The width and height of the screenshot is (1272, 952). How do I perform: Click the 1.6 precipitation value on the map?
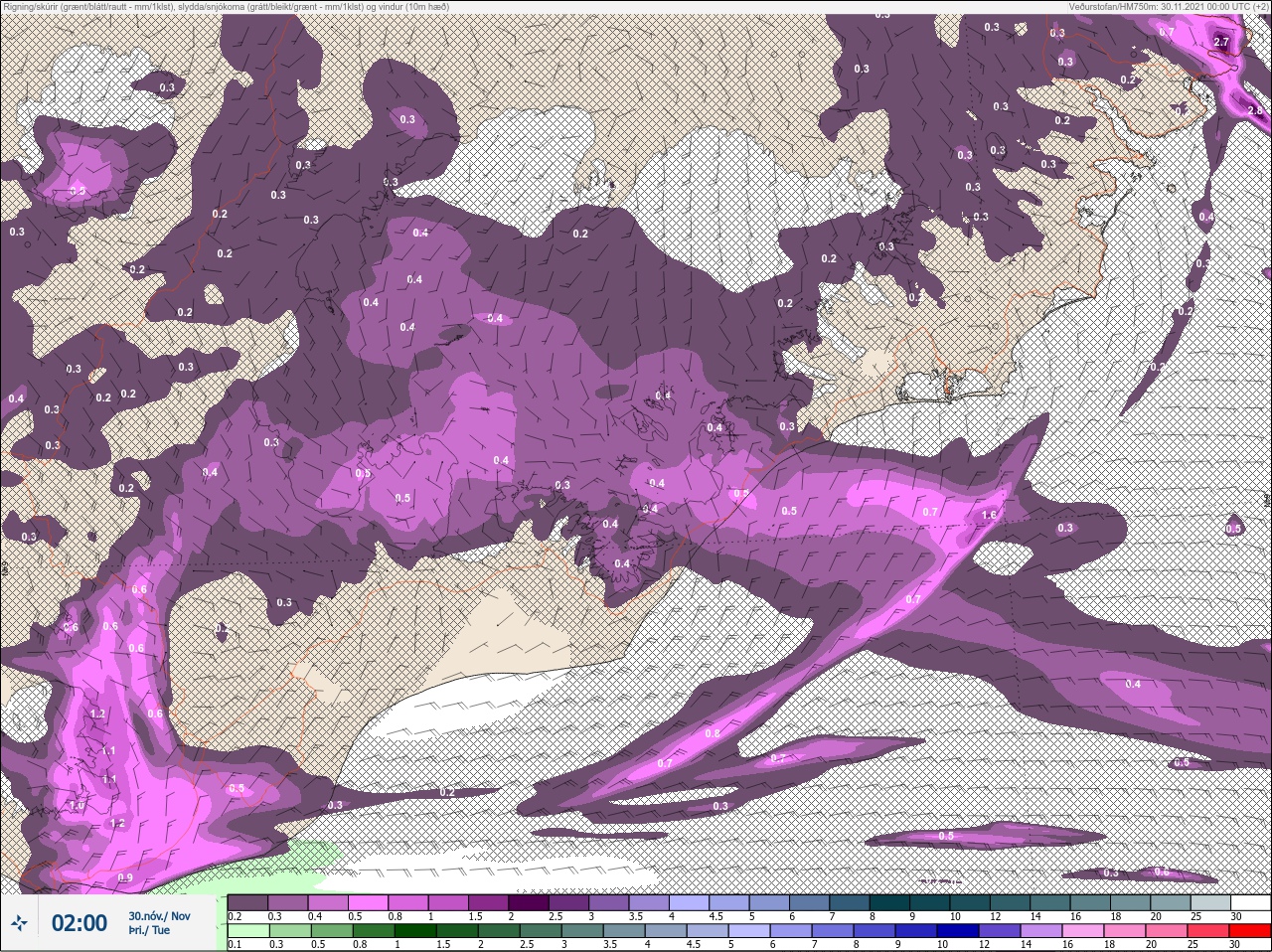[x=989, y=515]
